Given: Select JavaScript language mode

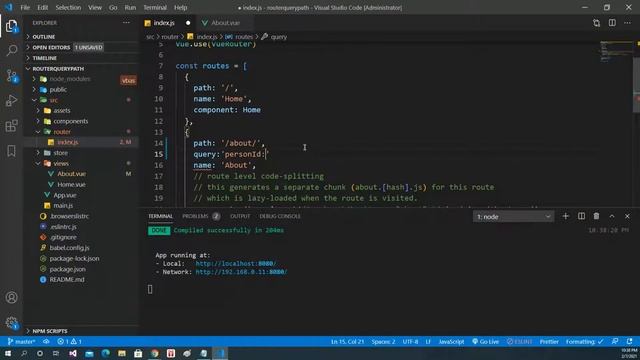Looking at the screenshot, I should (x=451, y=342).
